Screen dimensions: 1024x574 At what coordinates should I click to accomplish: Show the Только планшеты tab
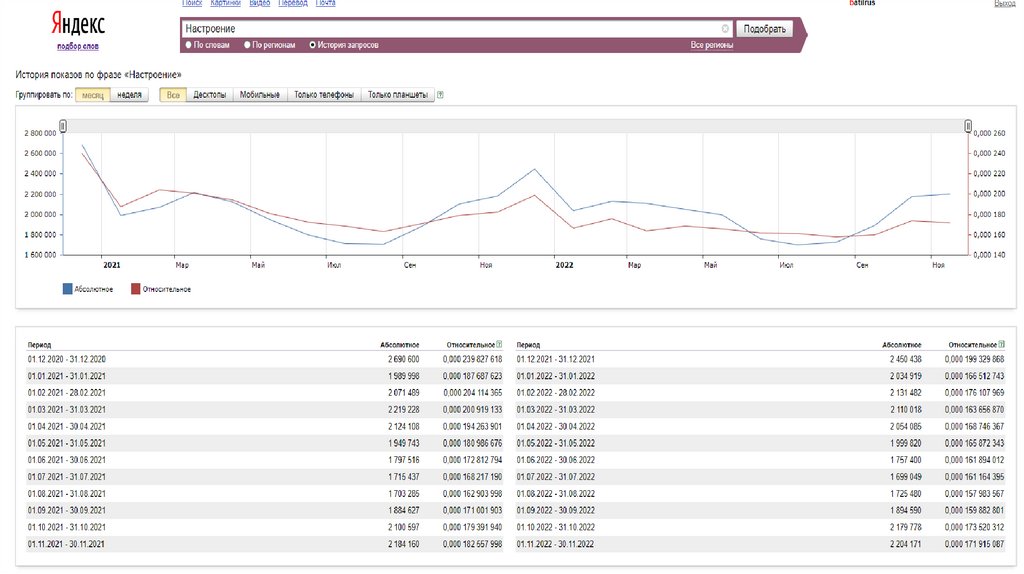[397, 95]
